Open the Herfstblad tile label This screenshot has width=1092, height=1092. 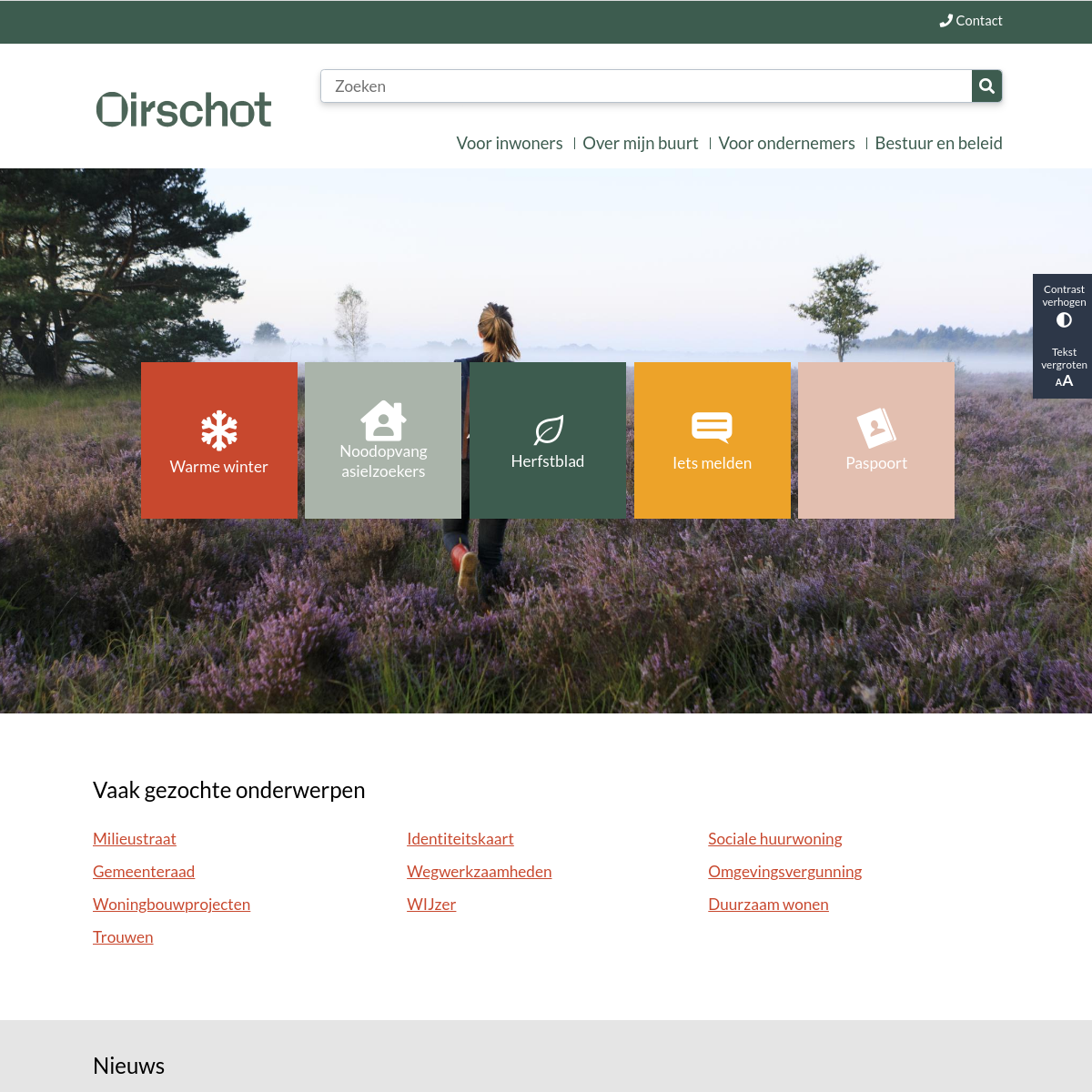pyautogui.click(x=548, y=461)
